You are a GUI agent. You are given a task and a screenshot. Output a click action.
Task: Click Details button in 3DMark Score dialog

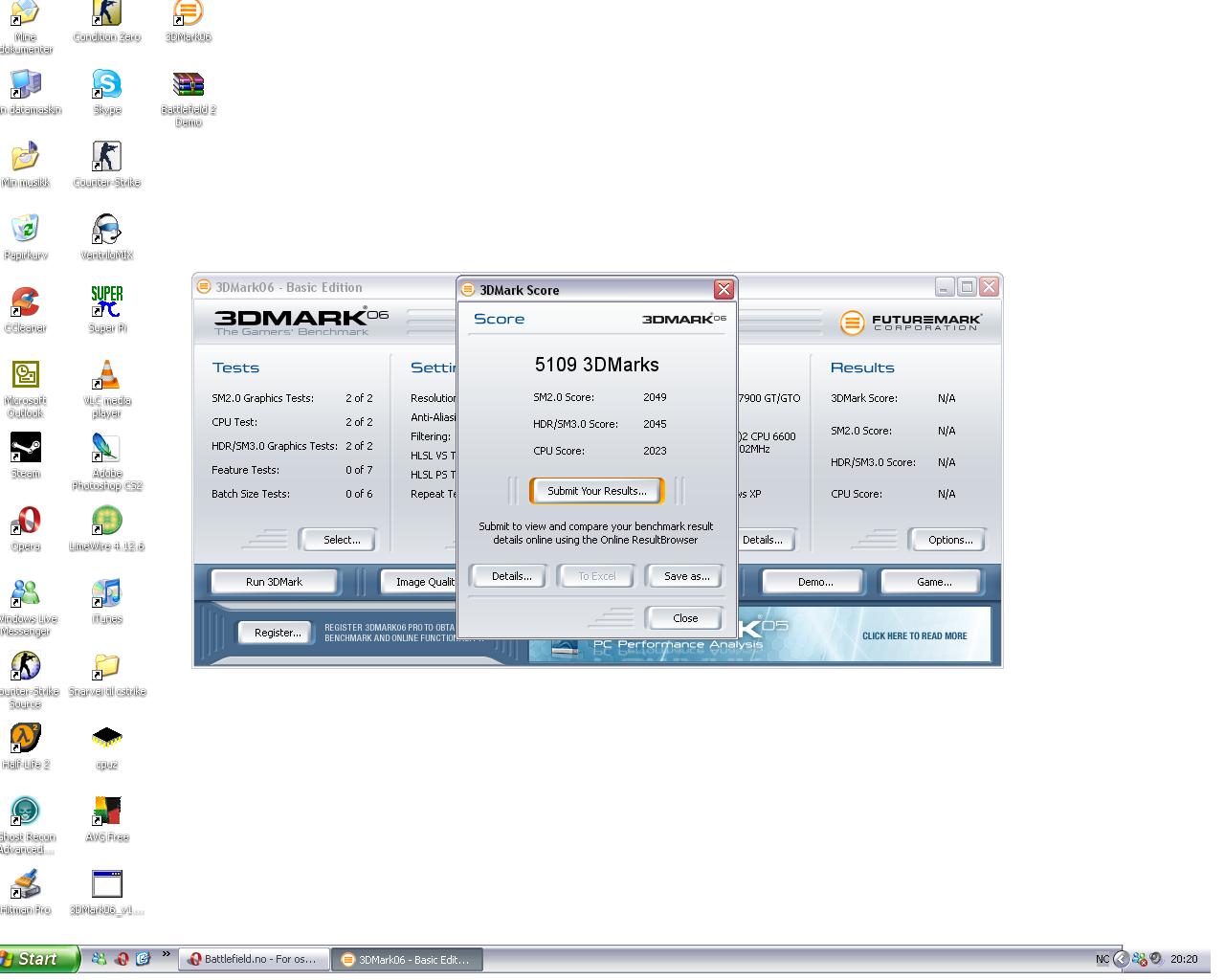point(511,576)
